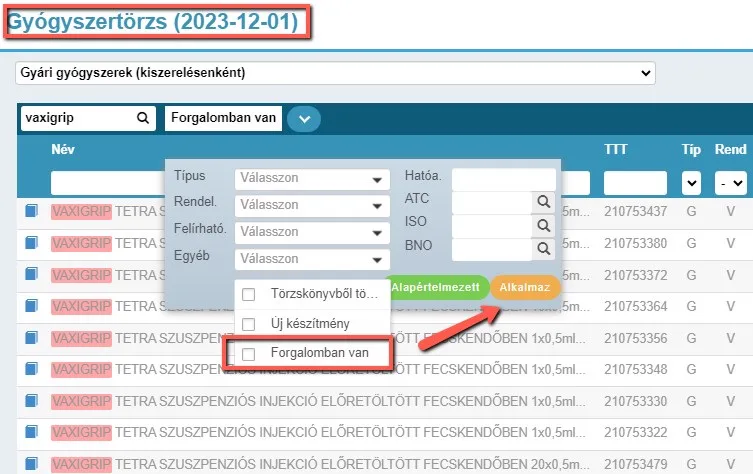Sort by the Név column header
Screen dimensions: 753x474
[x=63, y=149]
